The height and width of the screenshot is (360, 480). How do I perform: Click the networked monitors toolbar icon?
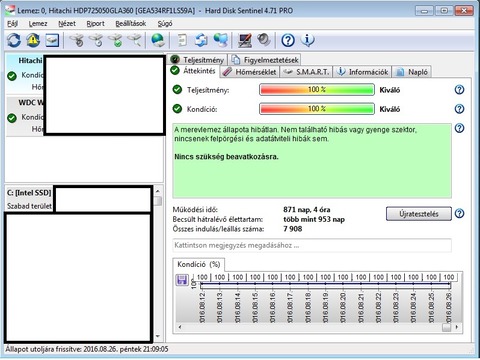point(221,40)
